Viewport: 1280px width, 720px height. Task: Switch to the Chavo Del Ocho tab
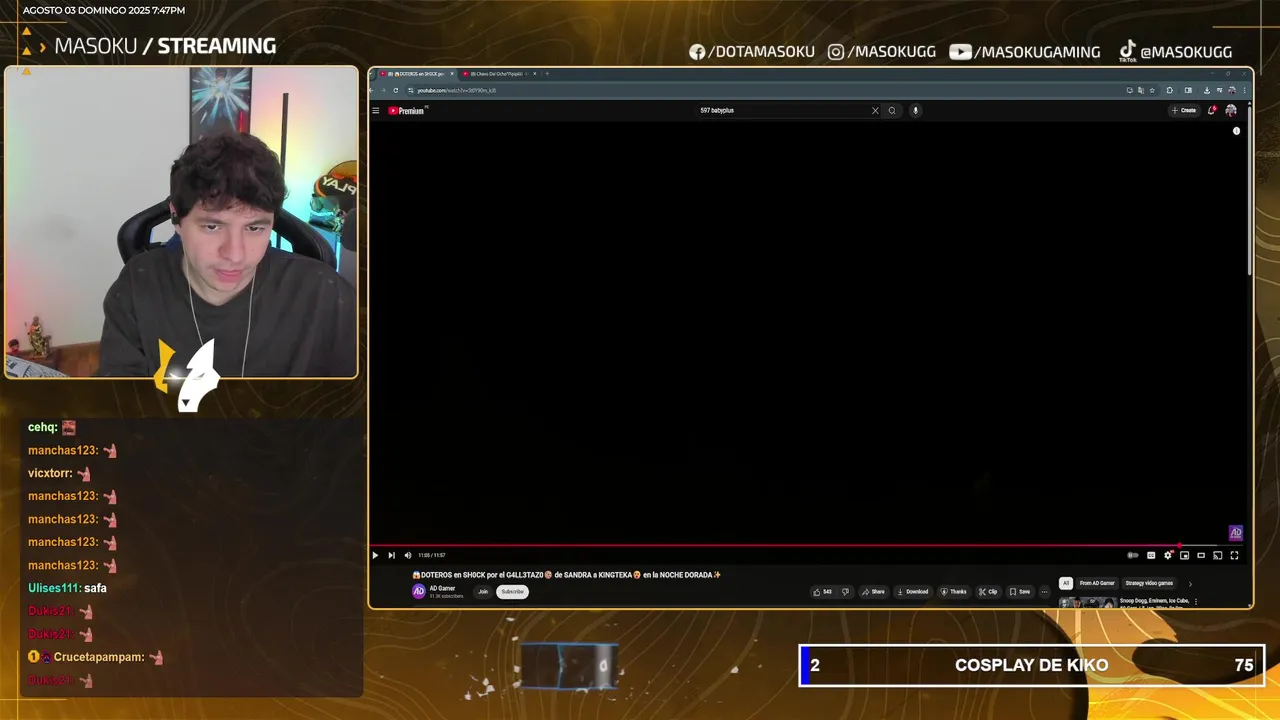click(497, 73)
